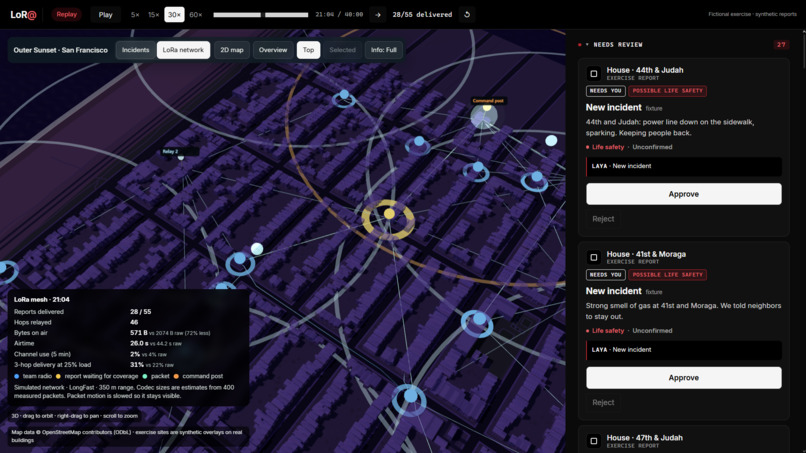Click the 27 needs-review count badge

(x=781, y=45)
